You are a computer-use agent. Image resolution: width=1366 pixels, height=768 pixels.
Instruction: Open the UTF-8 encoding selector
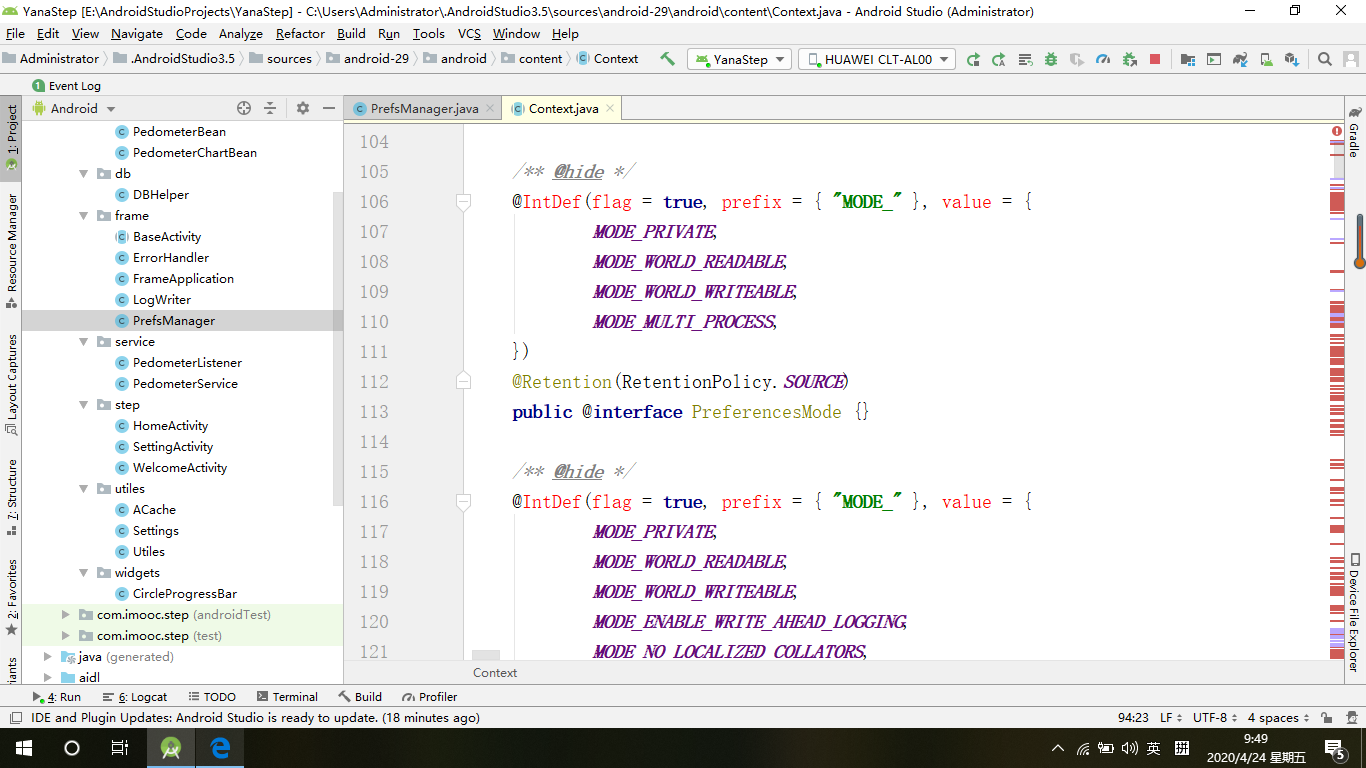click(x=1215, y=718)
